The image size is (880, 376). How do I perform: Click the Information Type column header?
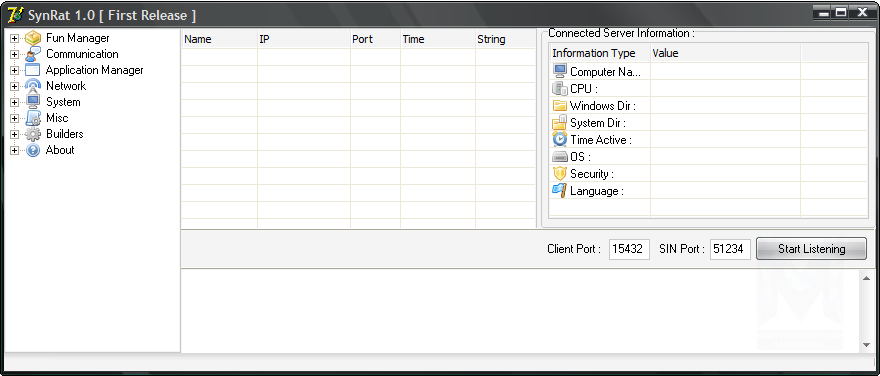[599, 53]
